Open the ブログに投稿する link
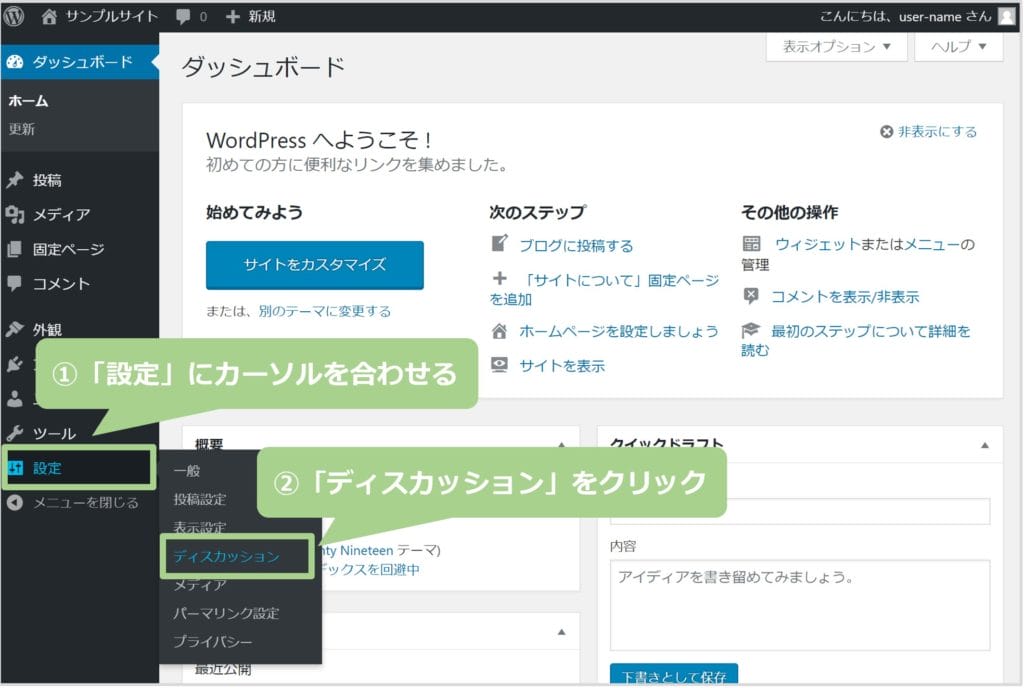The width and height of the screenshot is (1024, 688). coord(576,245)
